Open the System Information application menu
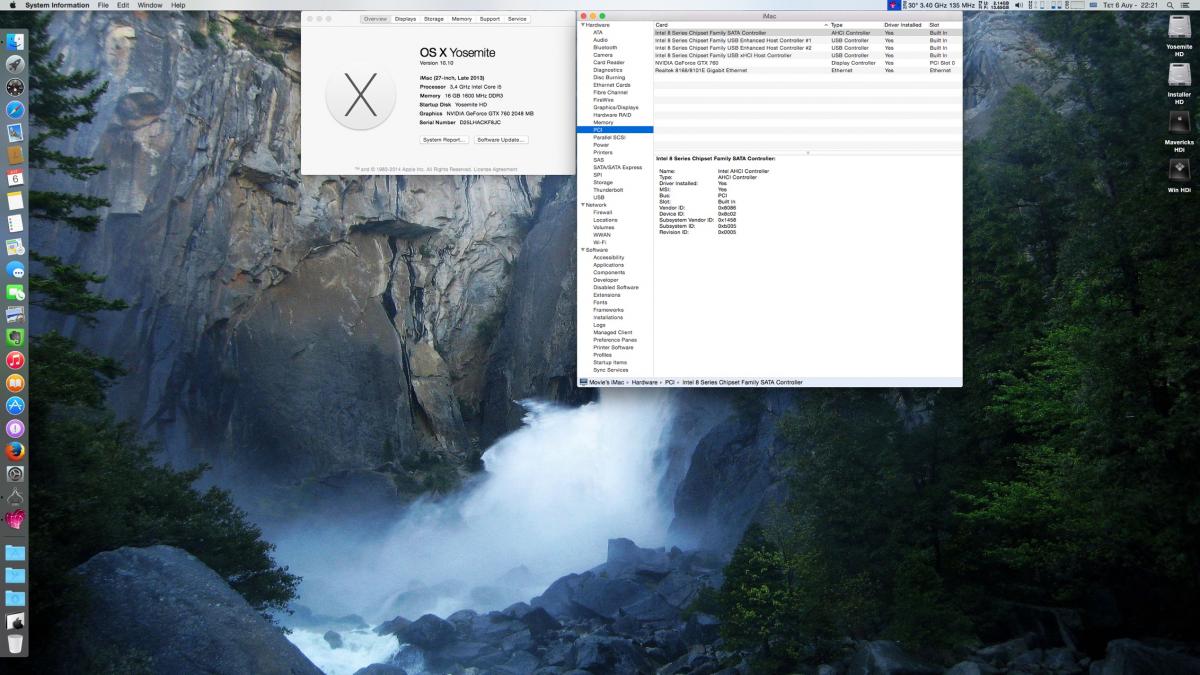Screen dimensions: 1200x675 57,5
